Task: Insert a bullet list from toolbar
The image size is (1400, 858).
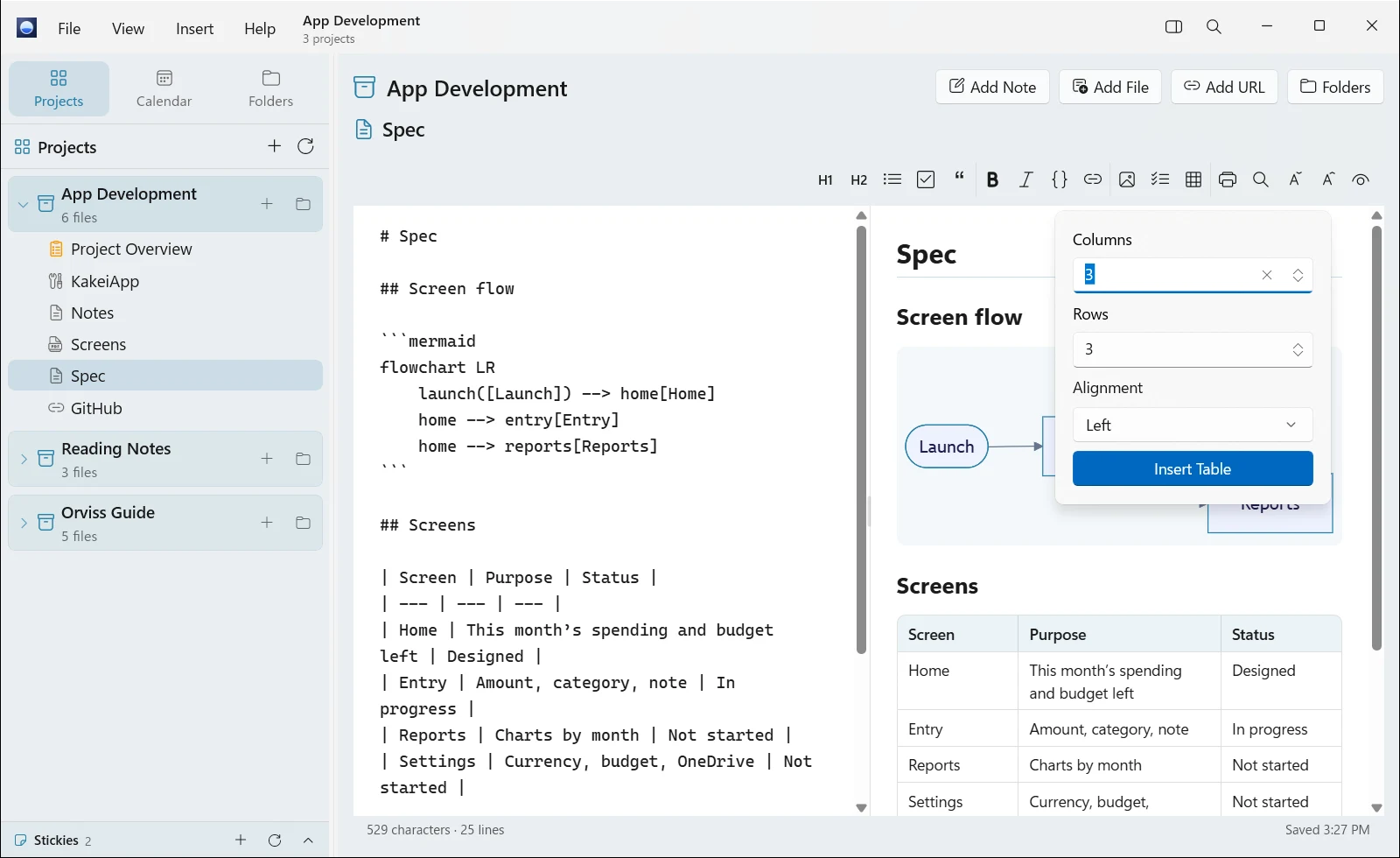Action: [x=892, y=179]
